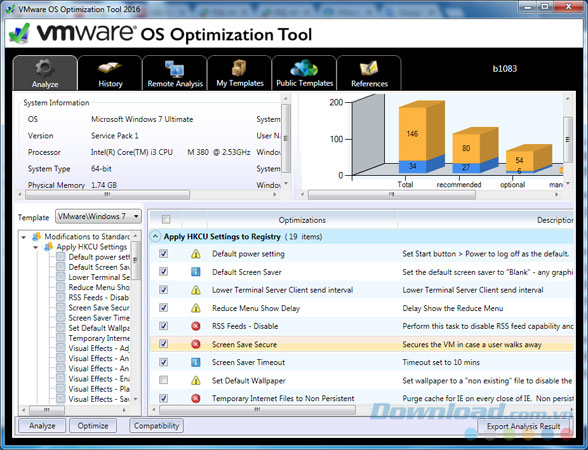The image size is (588, 450).
Task: Switch to the History tab
Action: pos(110,73)
